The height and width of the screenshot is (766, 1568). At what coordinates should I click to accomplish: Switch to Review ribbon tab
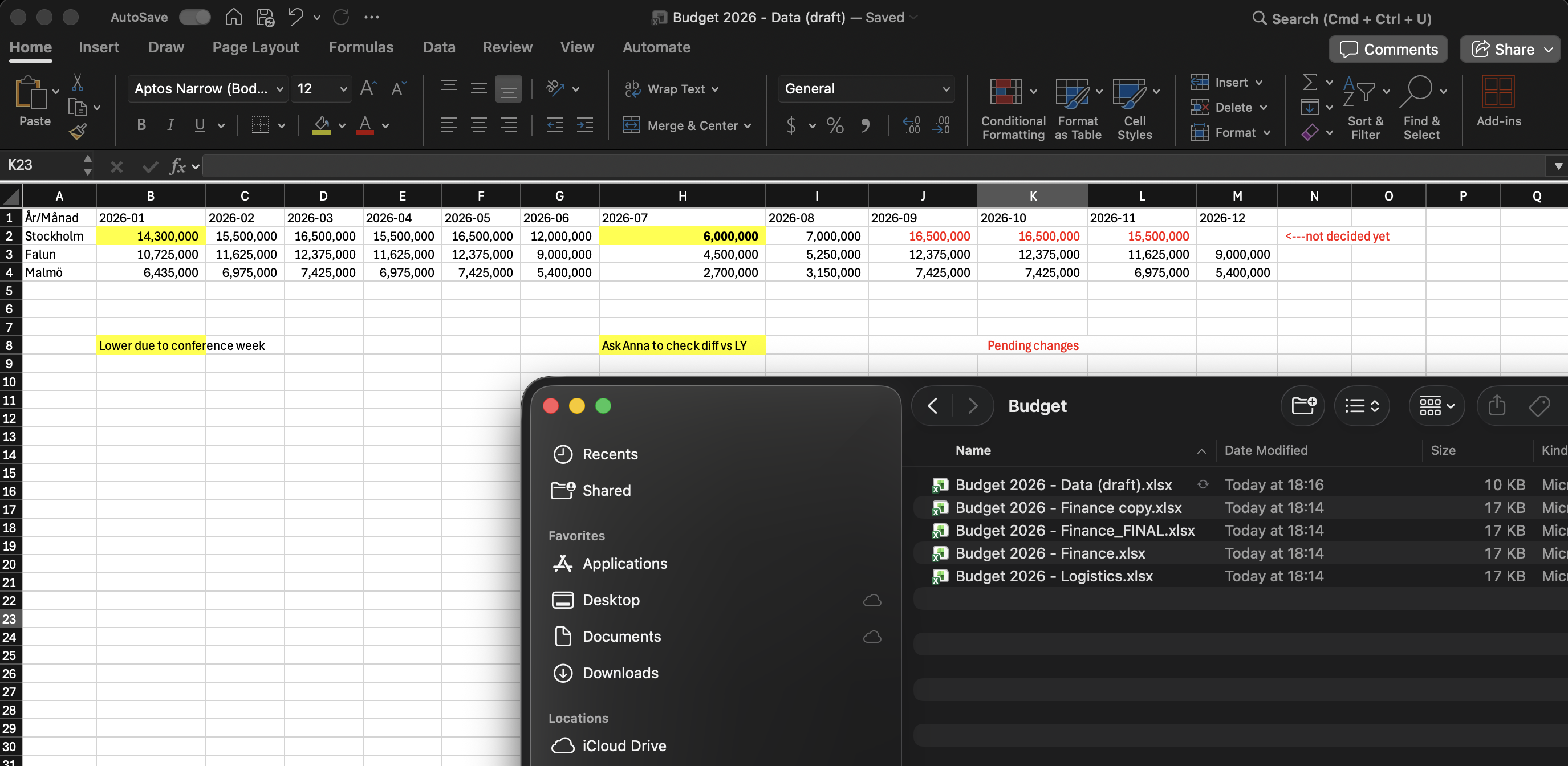tap(507, 47)
